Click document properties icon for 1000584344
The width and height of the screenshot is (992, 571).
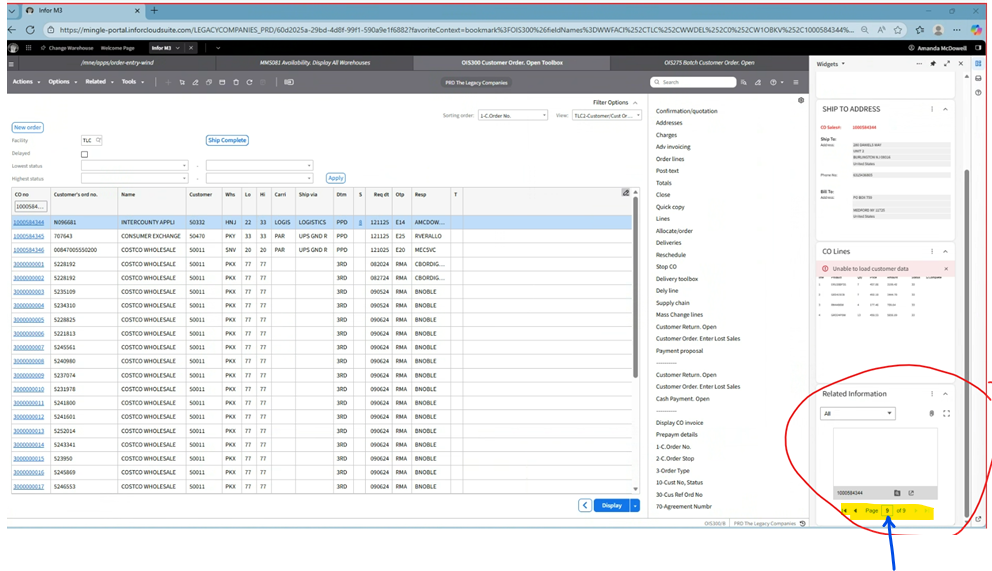[897, 493]
